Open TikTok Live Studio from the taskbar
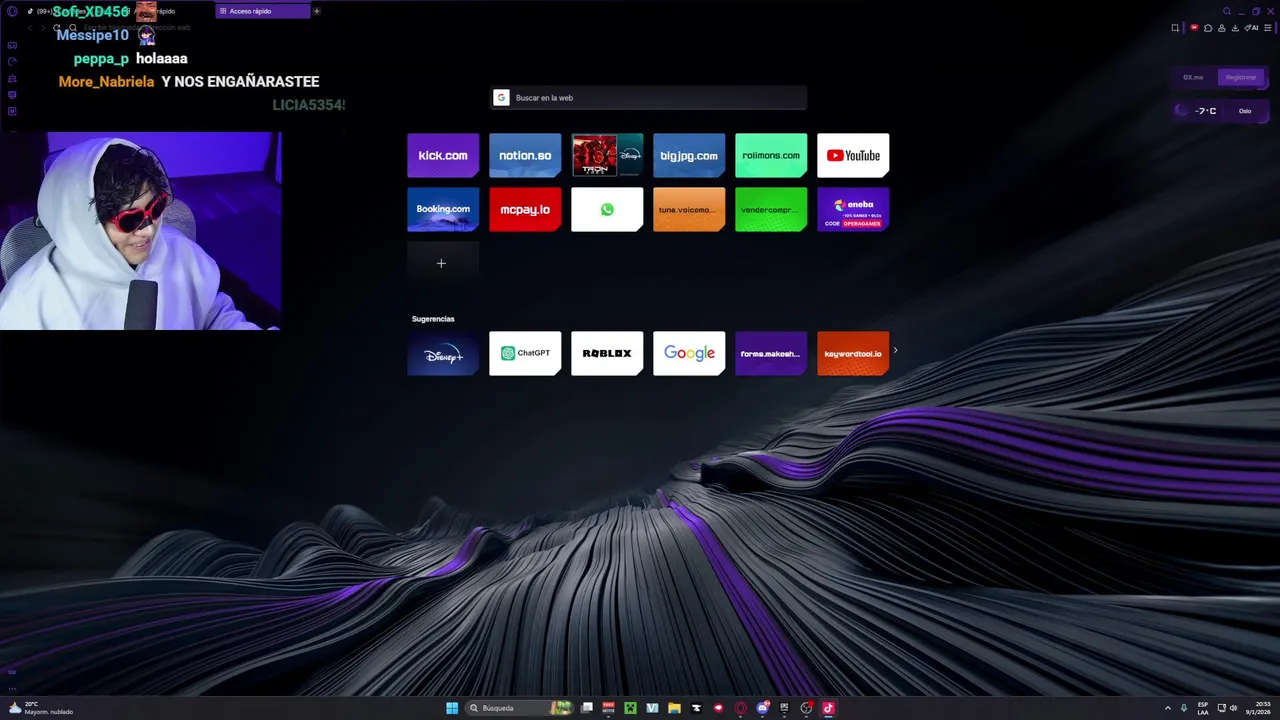The image size is (1280, 720). [828, 708]
